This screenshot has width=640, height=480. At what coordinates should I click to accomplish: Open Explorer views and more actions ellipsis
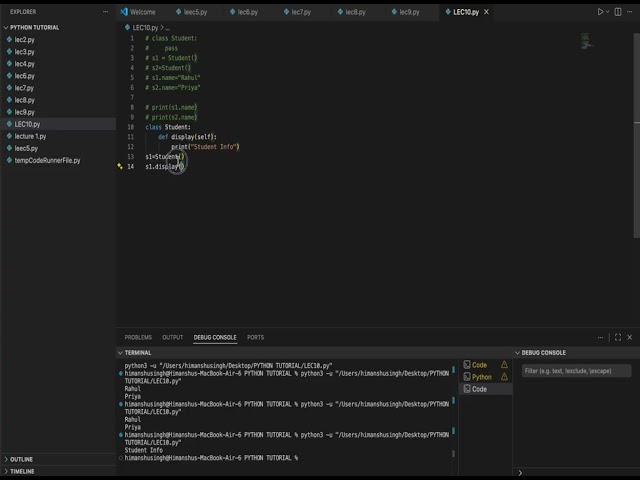point(106,12)
